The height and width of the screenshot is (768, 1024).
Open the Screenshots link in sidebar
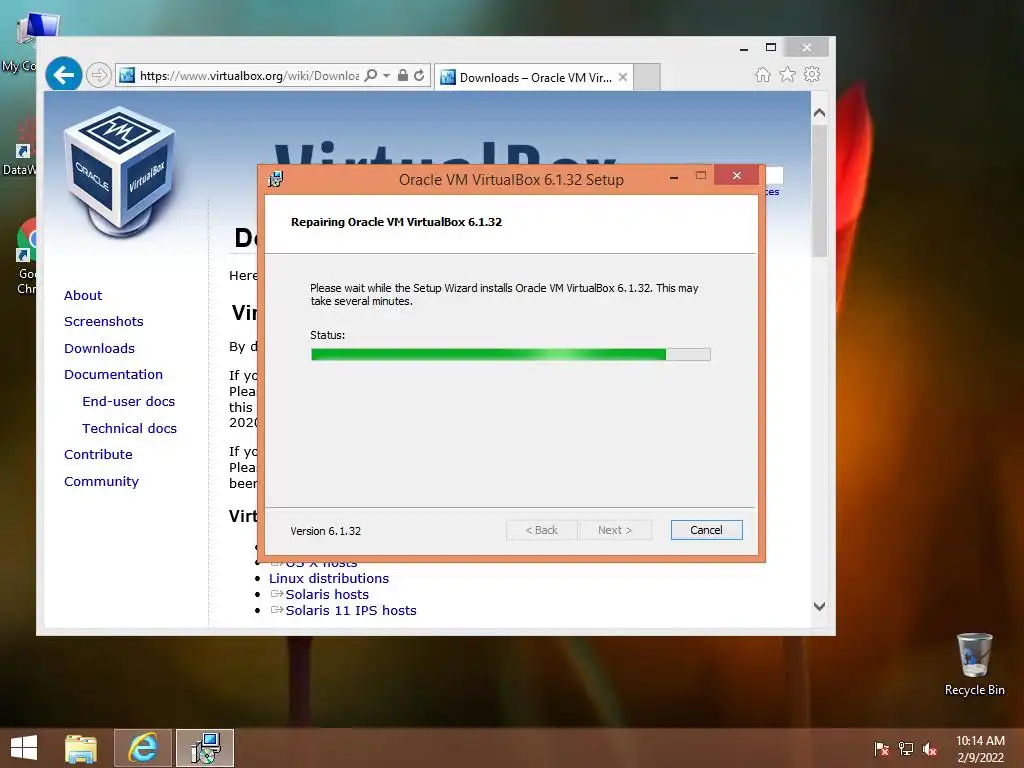pyautogui.click(x=103, y=321)
